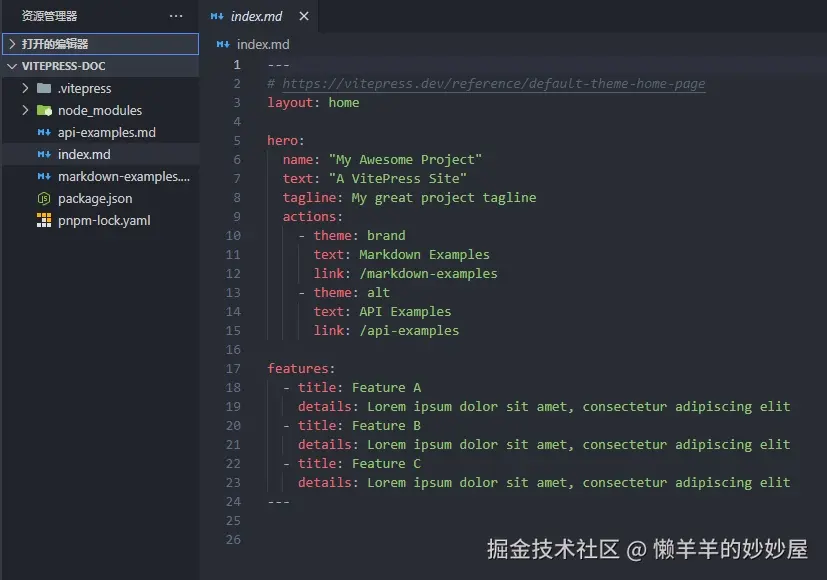Click 'Markdown Examples' text on line 11
Image resolution: width=827 pixels, height=580 pixels.
[424, 255]
